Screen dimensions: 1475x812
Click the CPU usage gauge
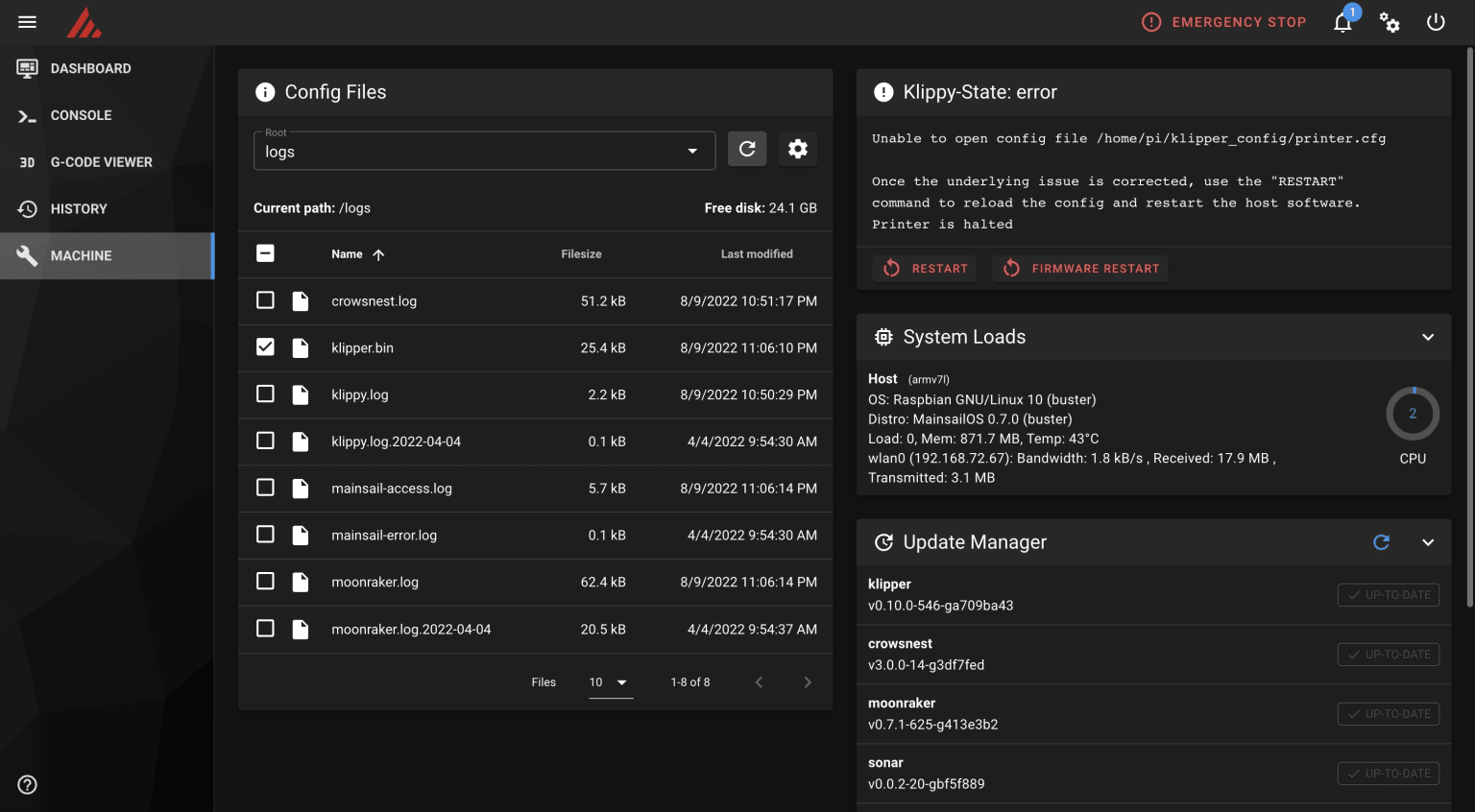tap(1413, 414)
